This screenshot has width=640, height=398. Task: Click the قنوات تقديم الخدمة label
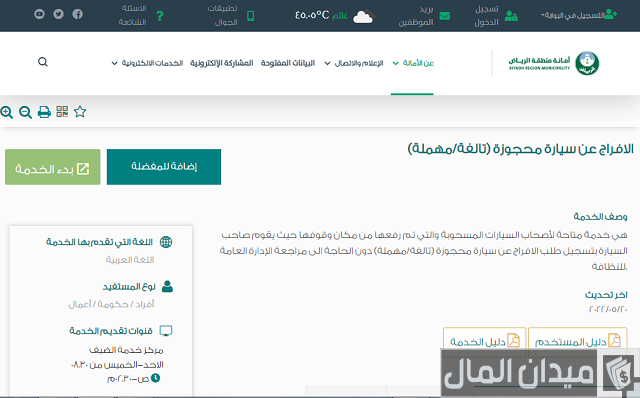tap(111, 331)
